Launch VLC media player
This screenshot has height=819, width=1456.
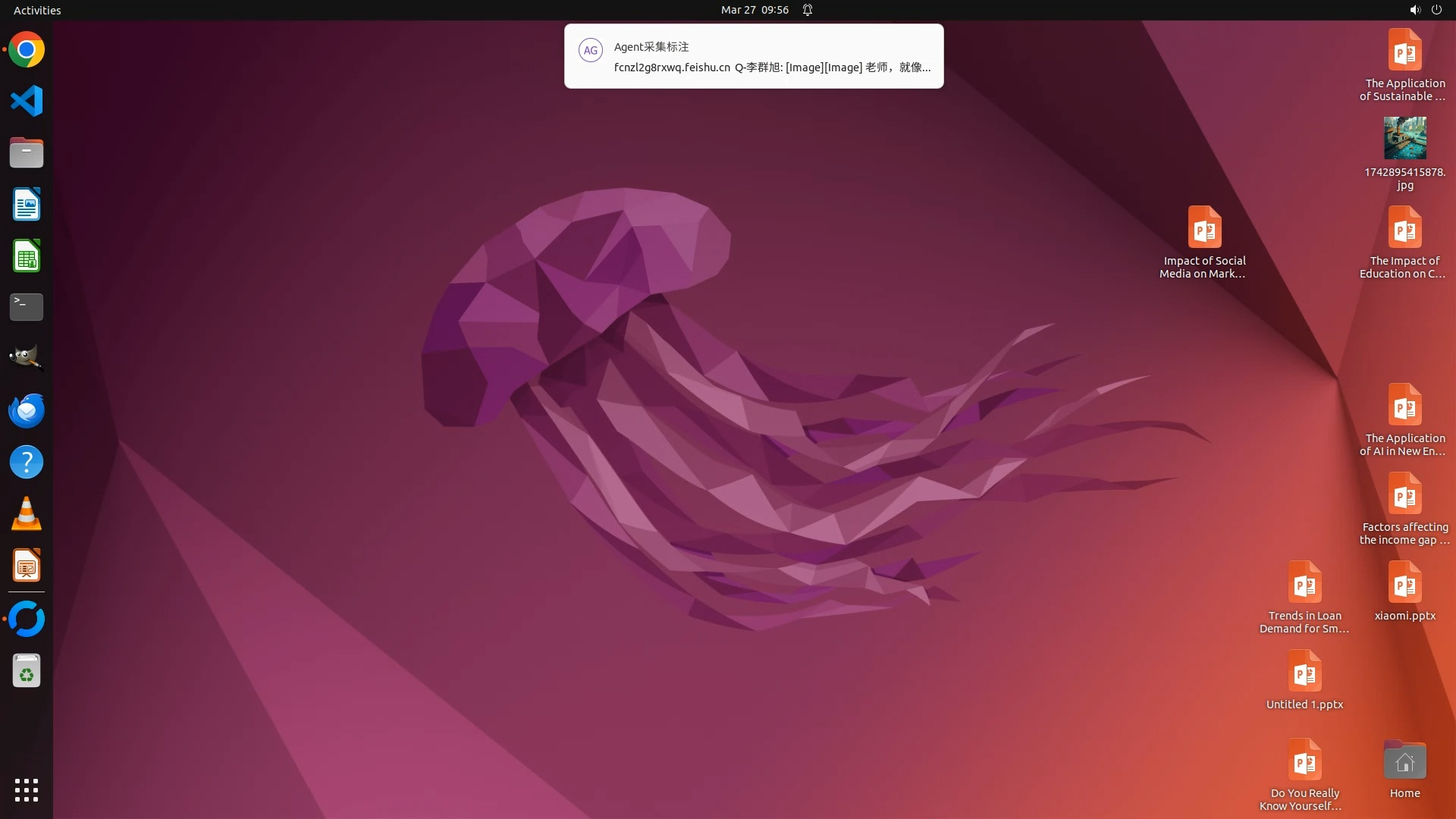click(27, 513)
